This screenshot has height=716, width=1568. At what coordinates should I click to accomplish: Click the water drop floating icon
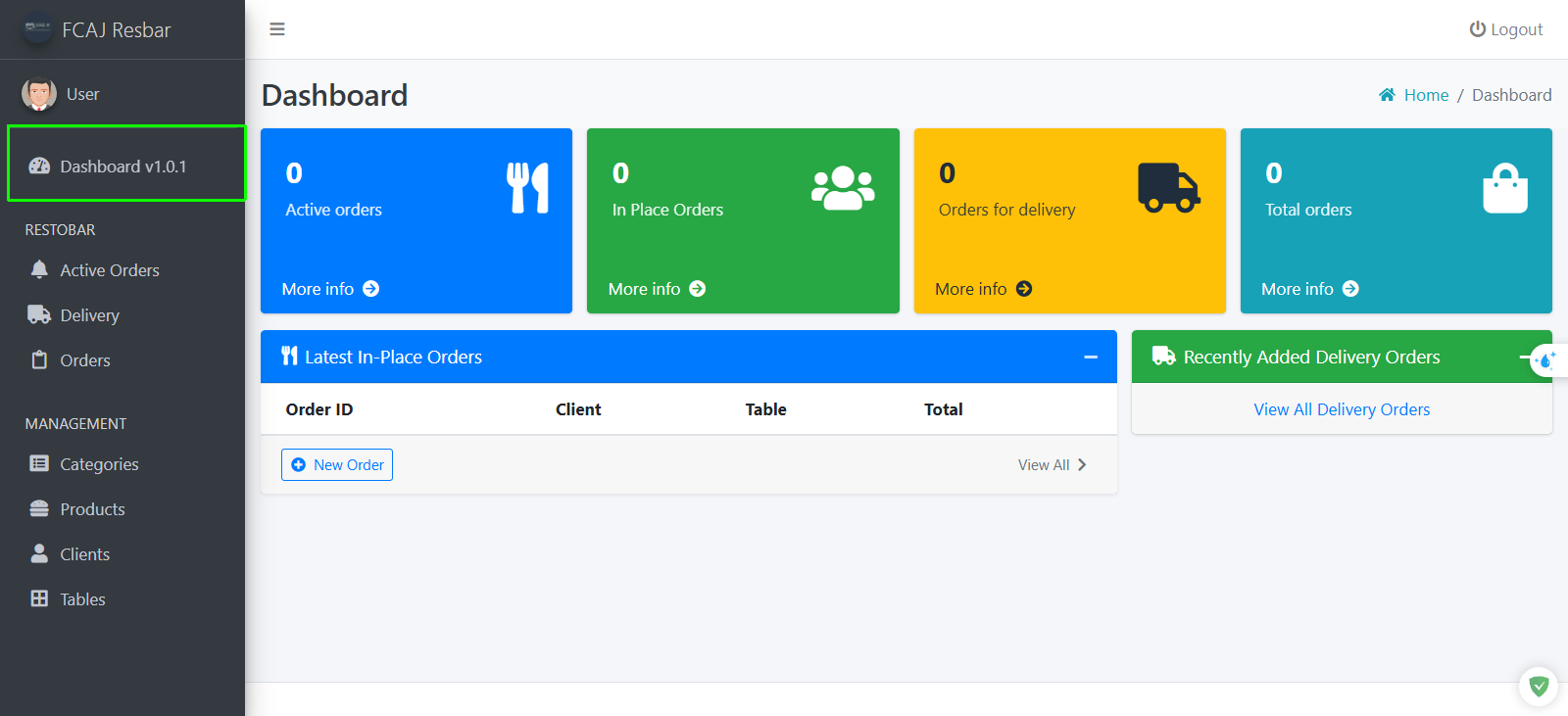pyautogui.click(x=1546, y=360)
